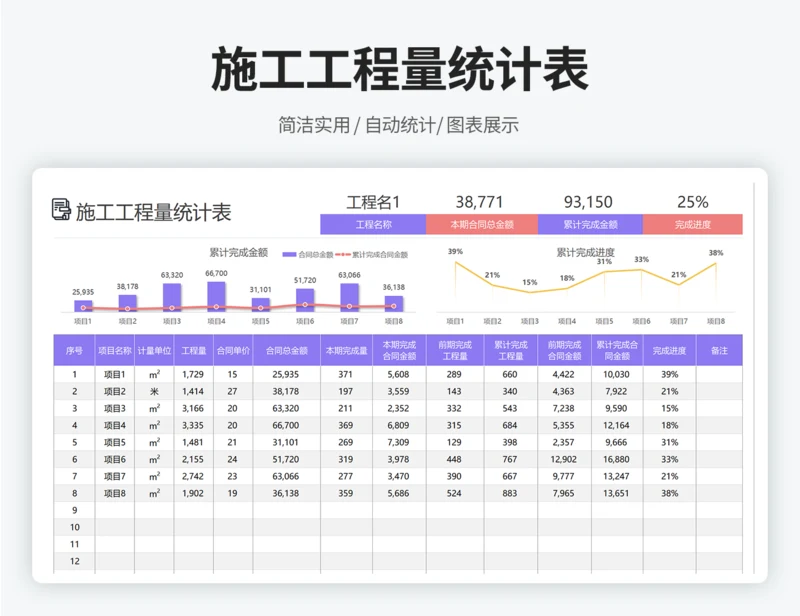Click the large 施工工程量统计表 banner heading

pyautogui.click(x=400, y=69)
